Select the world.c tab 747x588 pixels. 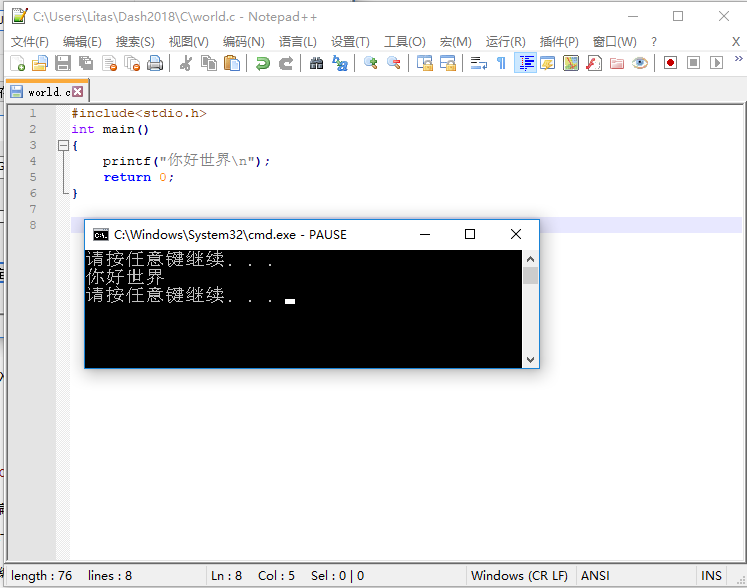[x=48, y=91]
